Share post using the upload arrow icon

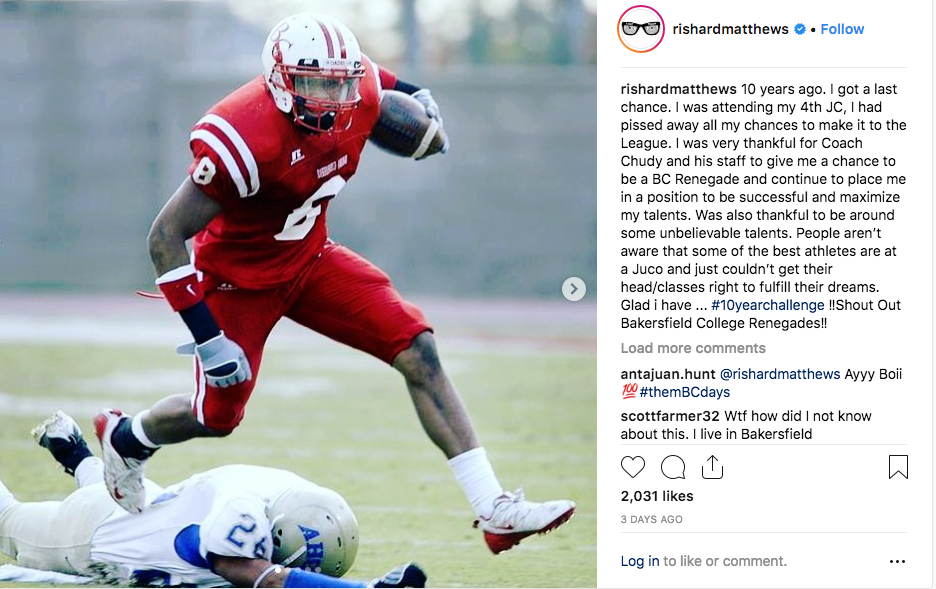click(x=712, y=467)
